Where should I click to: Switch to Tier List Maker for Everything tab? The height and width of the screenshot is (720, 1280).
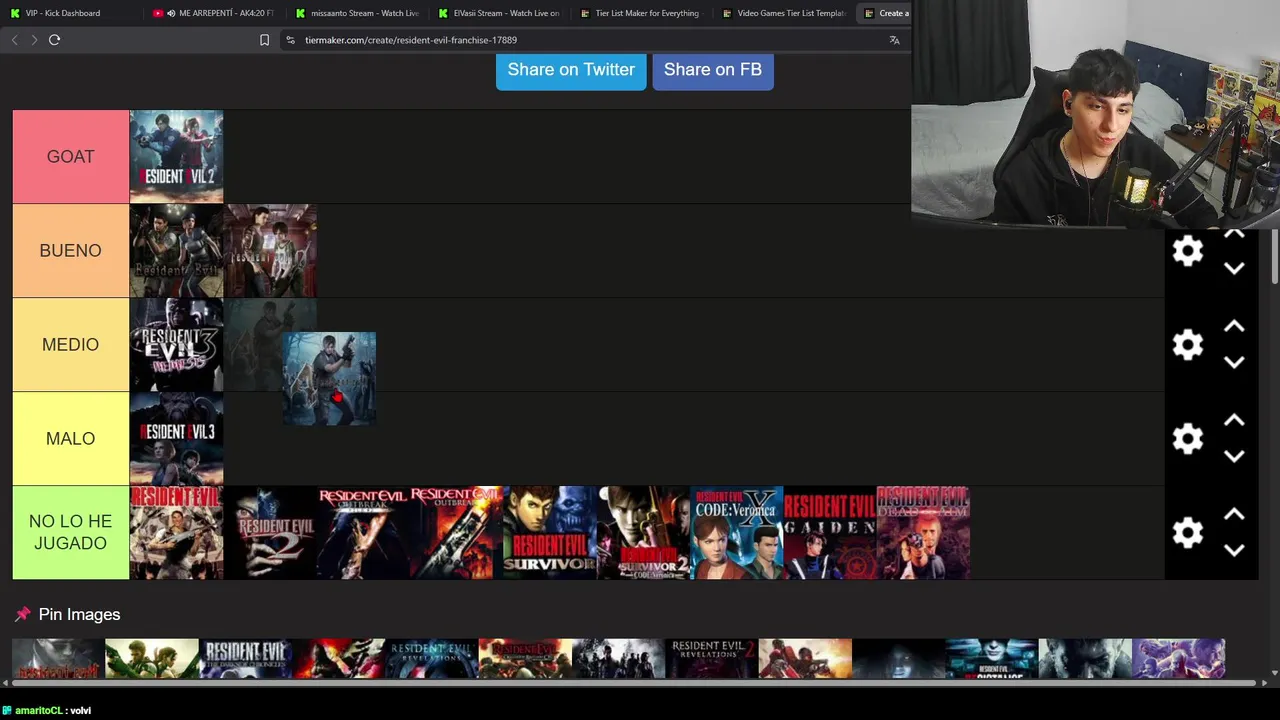(x=642, y=13)
